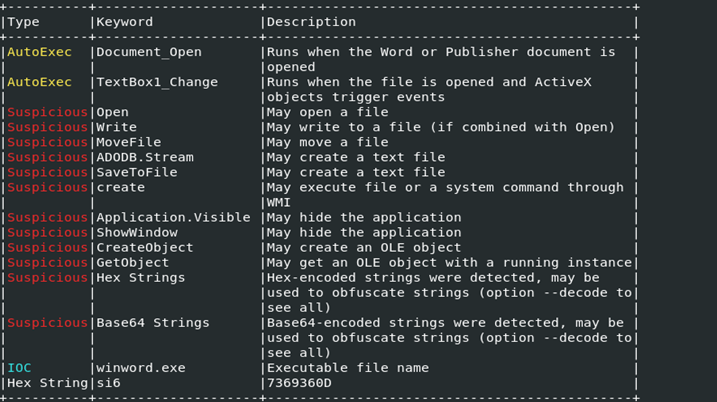
Task: Click the GetObject keyword
Action: tap(132, 262)
